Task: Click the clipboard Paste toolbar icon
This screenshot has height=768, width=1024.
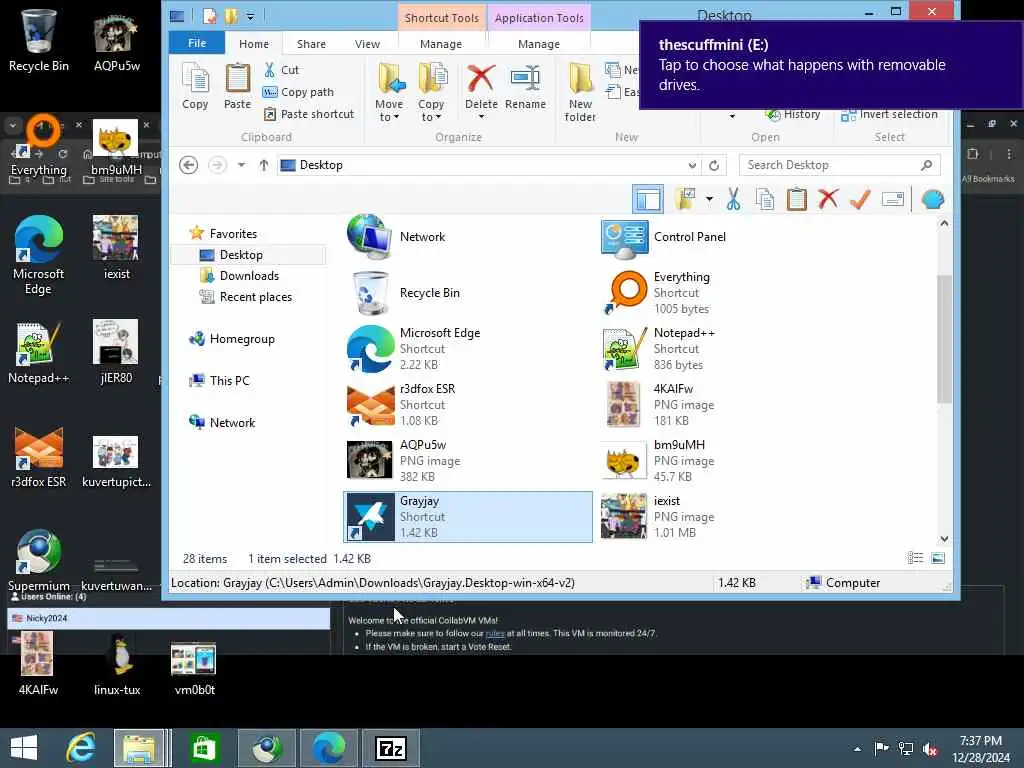Action: (x=797, y=199)
